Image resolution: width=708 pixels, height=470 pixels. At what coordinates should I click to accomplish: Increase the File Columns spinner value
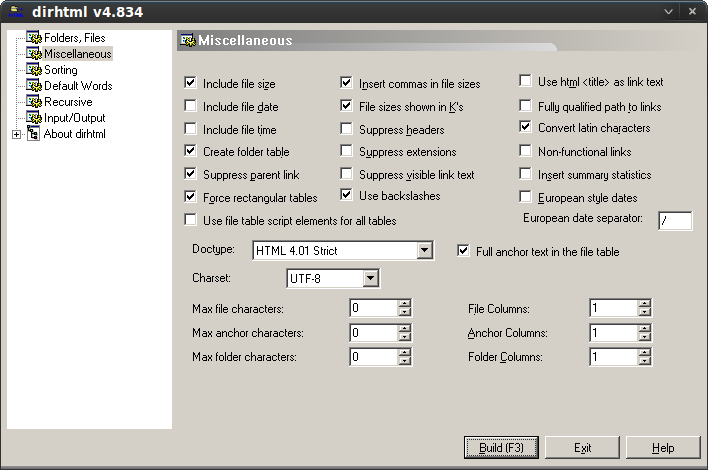pos(644,304)
